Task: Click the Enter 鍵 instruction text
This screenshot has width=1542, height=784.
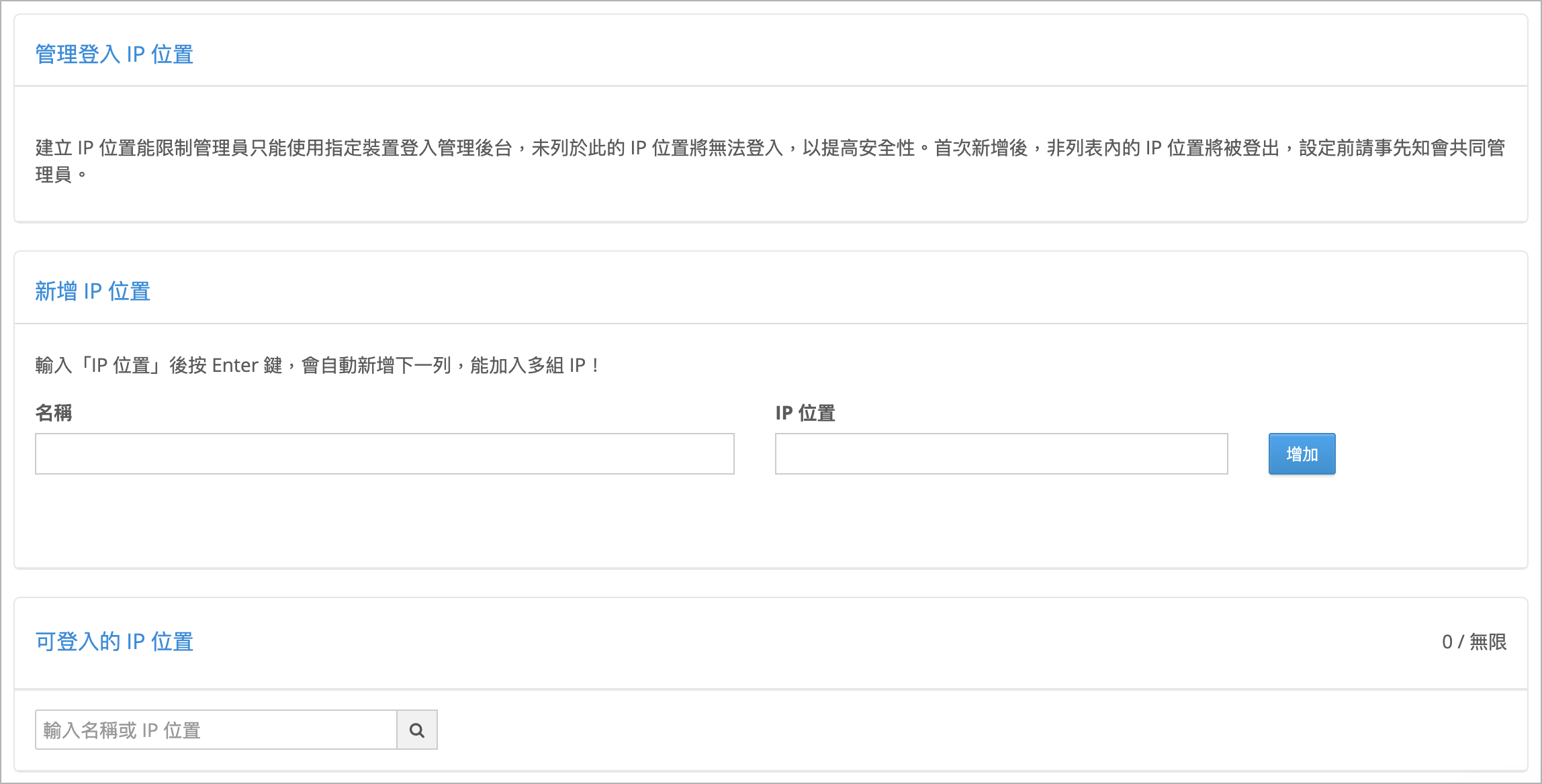Action: click(317, 365)
